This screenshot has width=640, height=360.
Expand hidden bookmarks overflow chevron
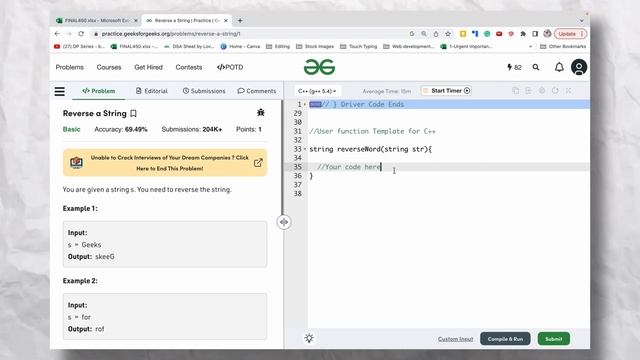530,47
